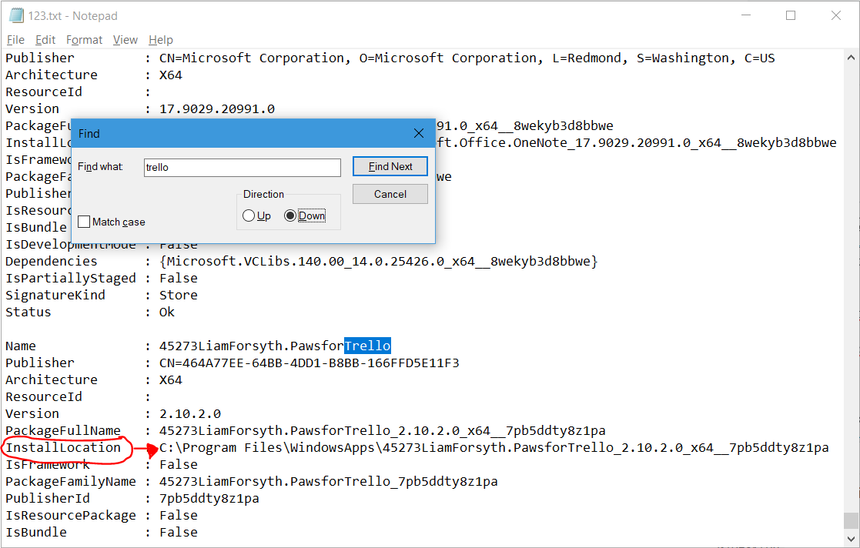Click the circled InstallLocation label
Viewport: 860px width, 548px height.
click(x=63, y=448)
